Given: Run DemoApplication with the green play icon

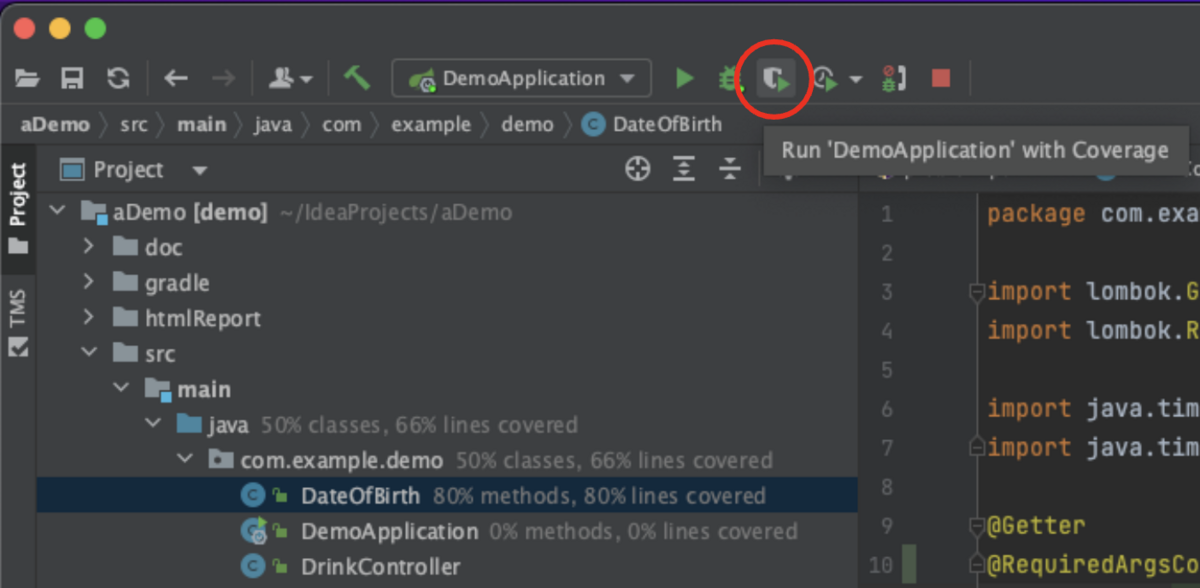Looking at the screenshot, I should pos(684,78).
